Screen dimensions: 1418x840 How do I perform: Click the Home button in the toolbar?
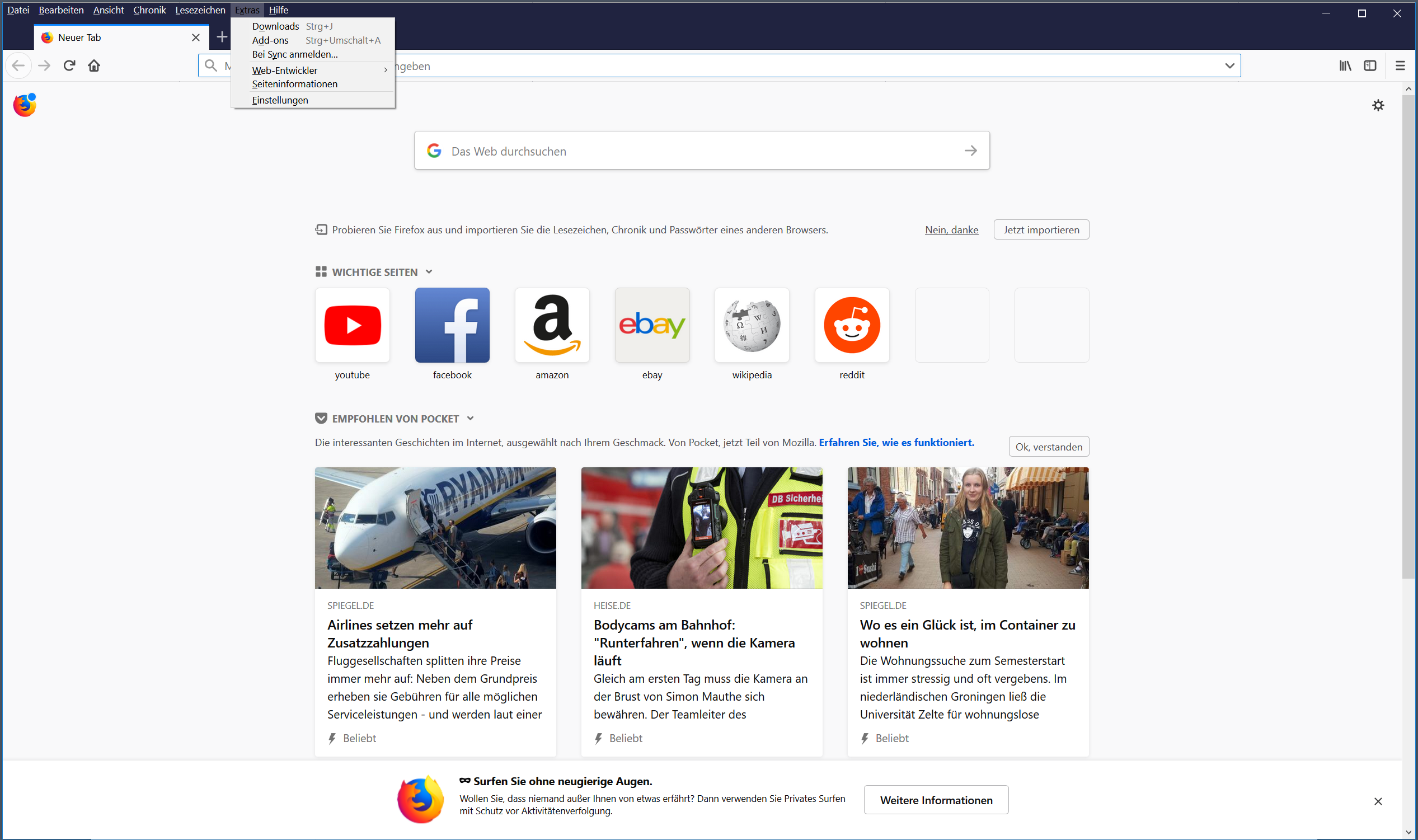tap(94, 65)
